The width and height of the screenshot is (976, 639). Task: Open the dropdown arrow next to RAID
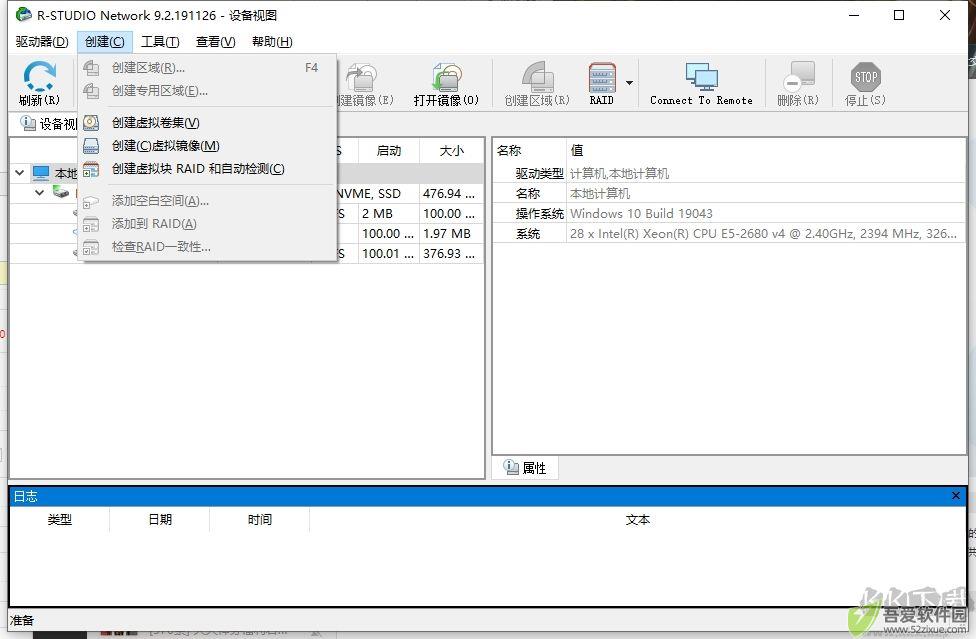click(x=629, y=83)
